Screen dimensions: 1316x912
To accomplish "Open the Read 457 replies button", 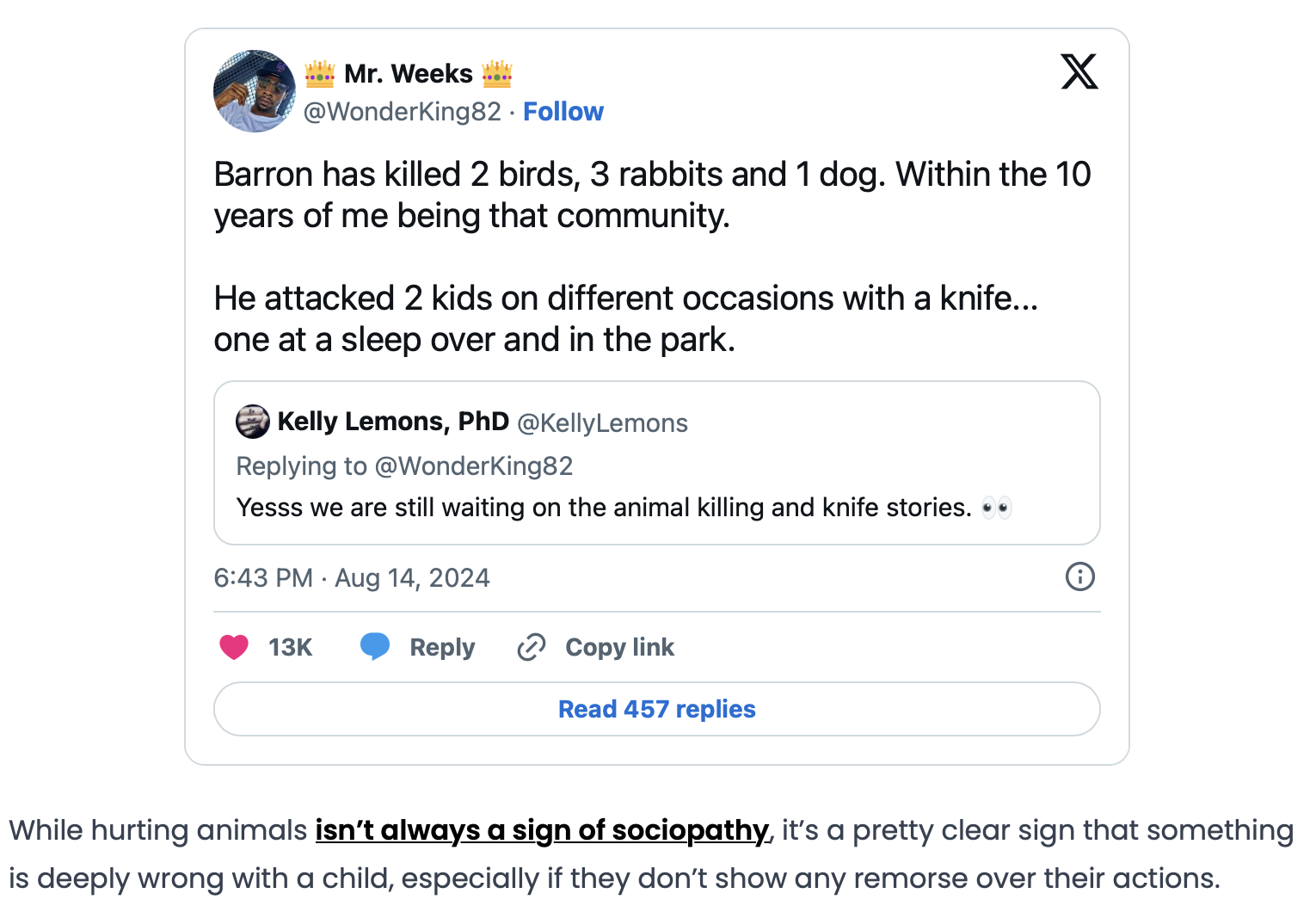I will pyautogui.click(x=657, y=709).
